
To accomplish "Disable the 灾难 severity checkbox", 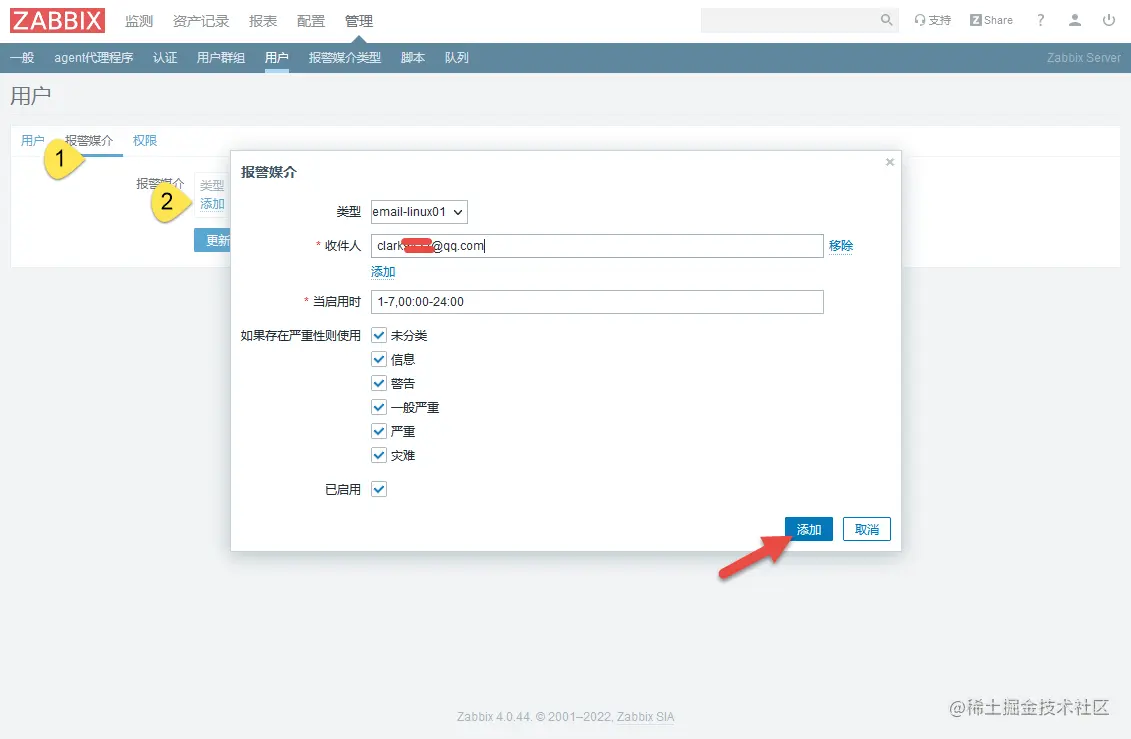I will click(x=378, y=454).
